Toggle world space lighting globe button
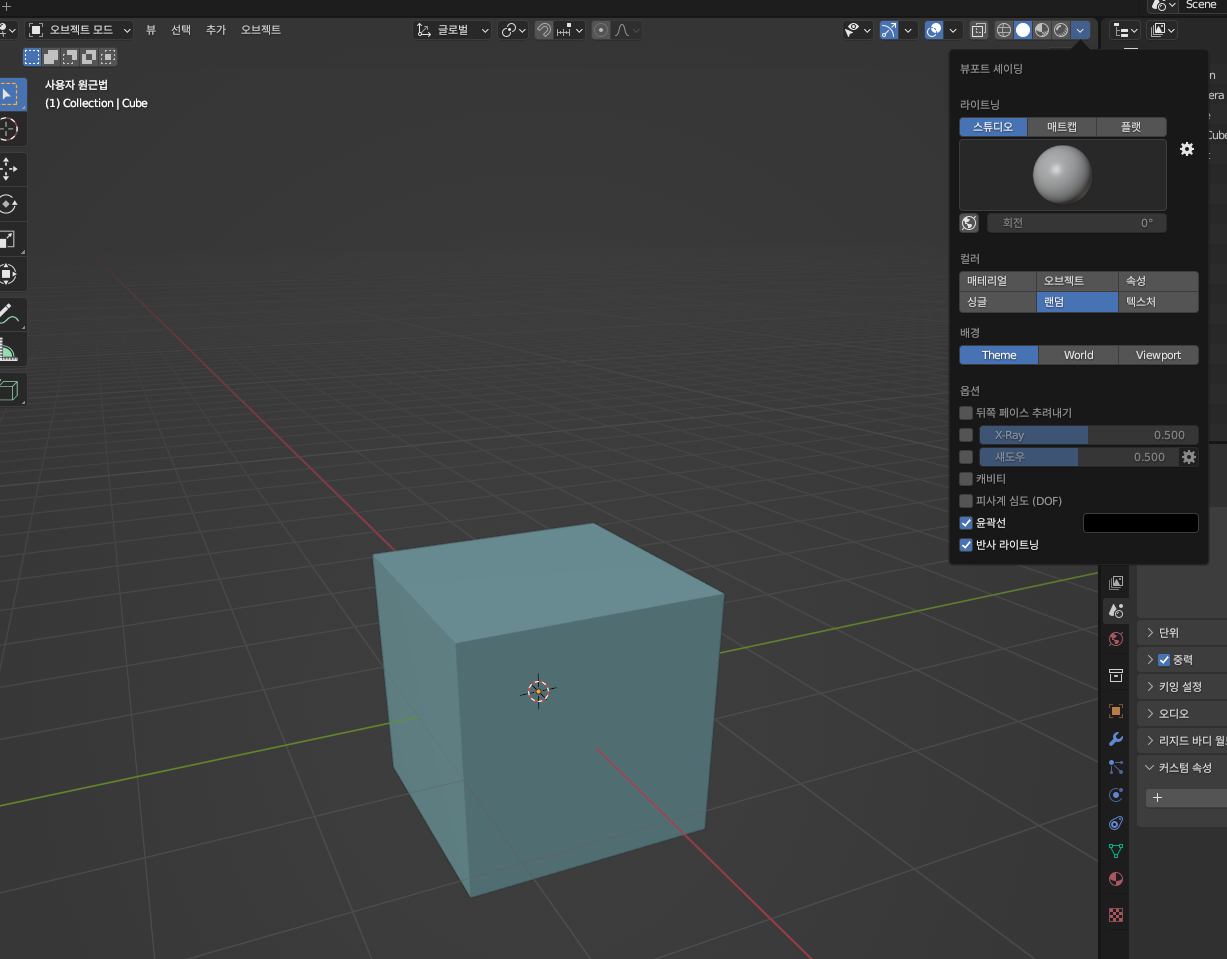1227x959 pixels. point(969,223)
